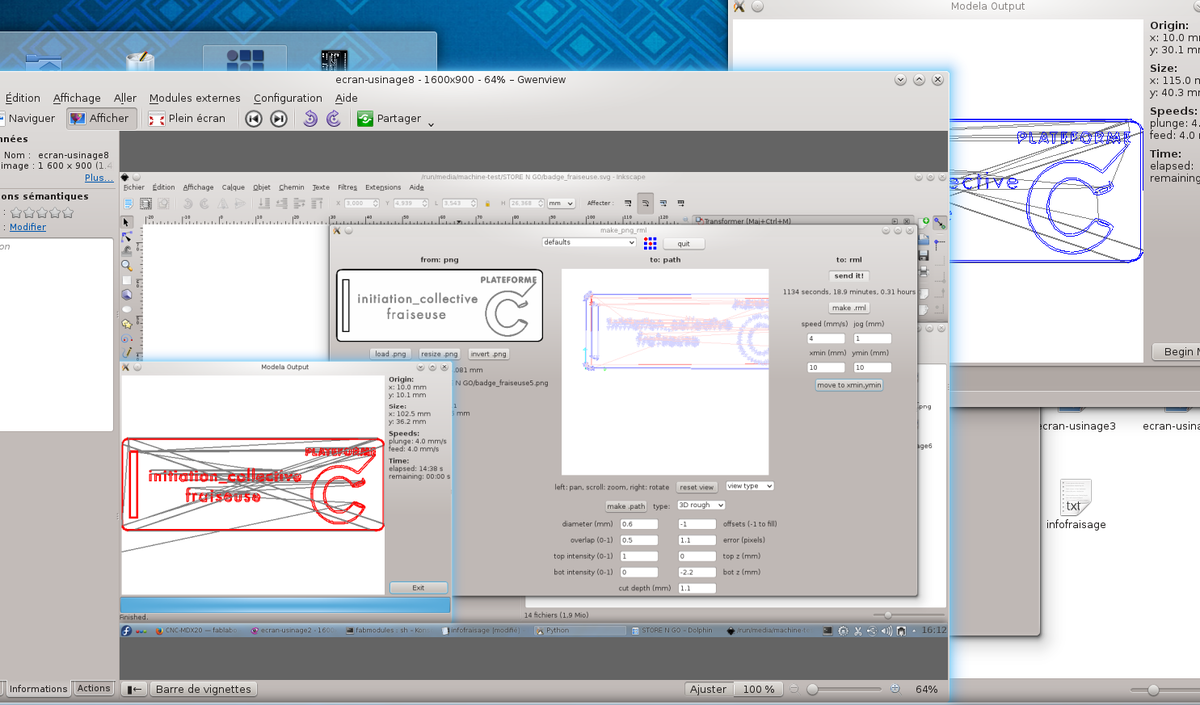This screenshot has height=705, width=1200.
Task: Toggle the Ajuster fit-to-window button
Action: pyautogui.click(x=708, y=689)
